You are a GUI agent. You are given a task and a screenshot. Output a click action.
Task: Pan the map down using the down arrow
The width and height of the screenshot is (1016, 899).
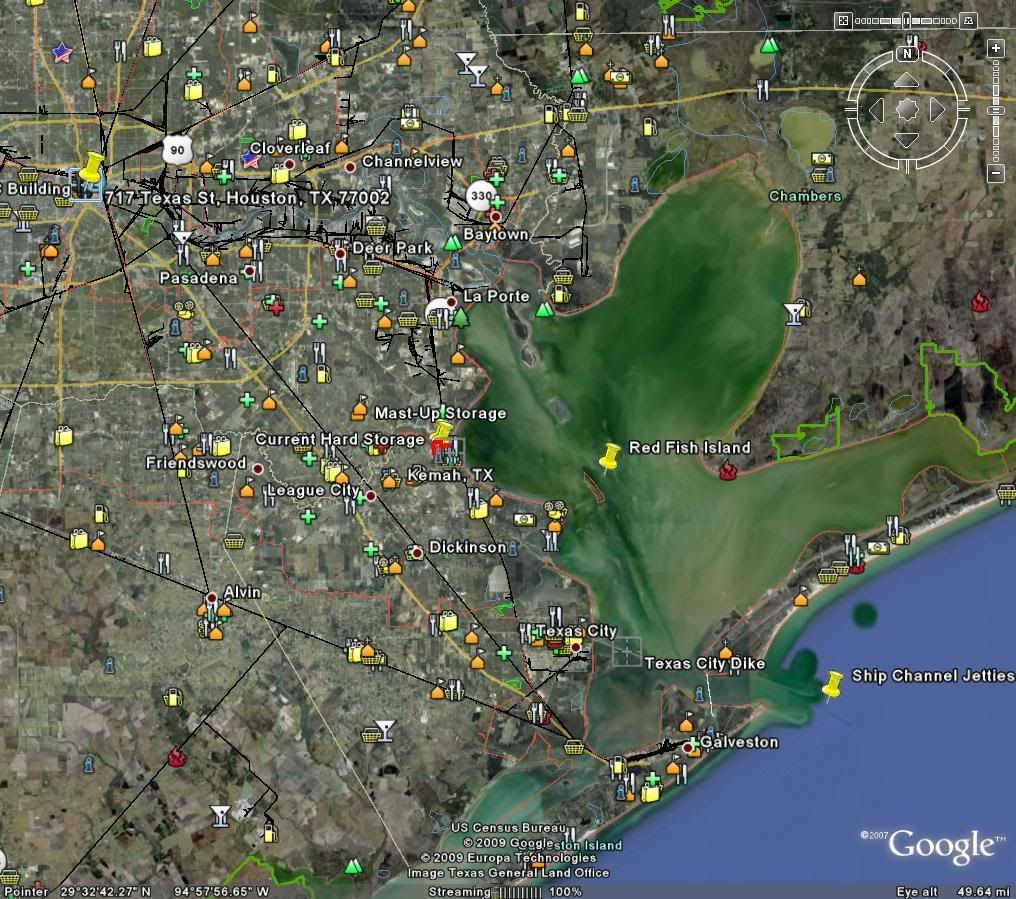(906, 139)
